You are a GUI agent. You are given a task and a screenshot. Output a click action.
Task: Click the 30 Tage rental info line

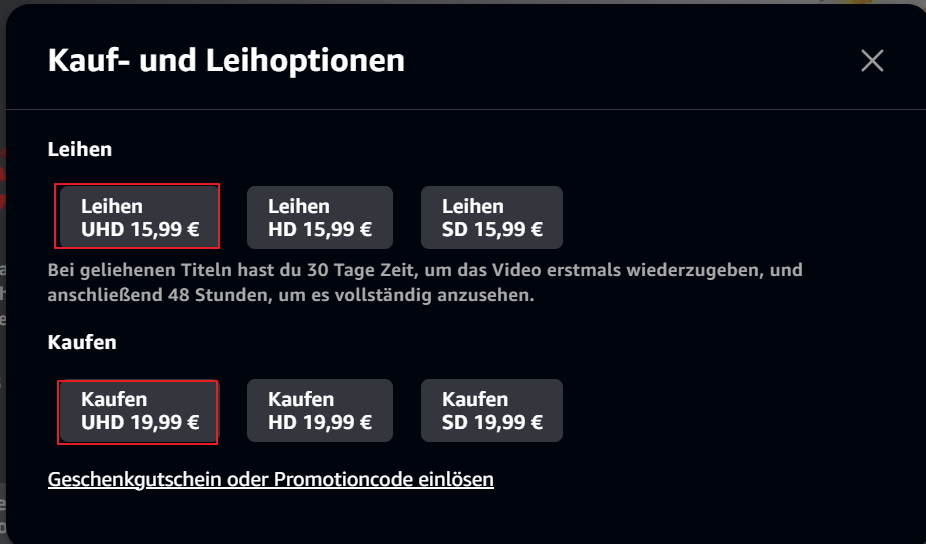click(x=425, y=270)
